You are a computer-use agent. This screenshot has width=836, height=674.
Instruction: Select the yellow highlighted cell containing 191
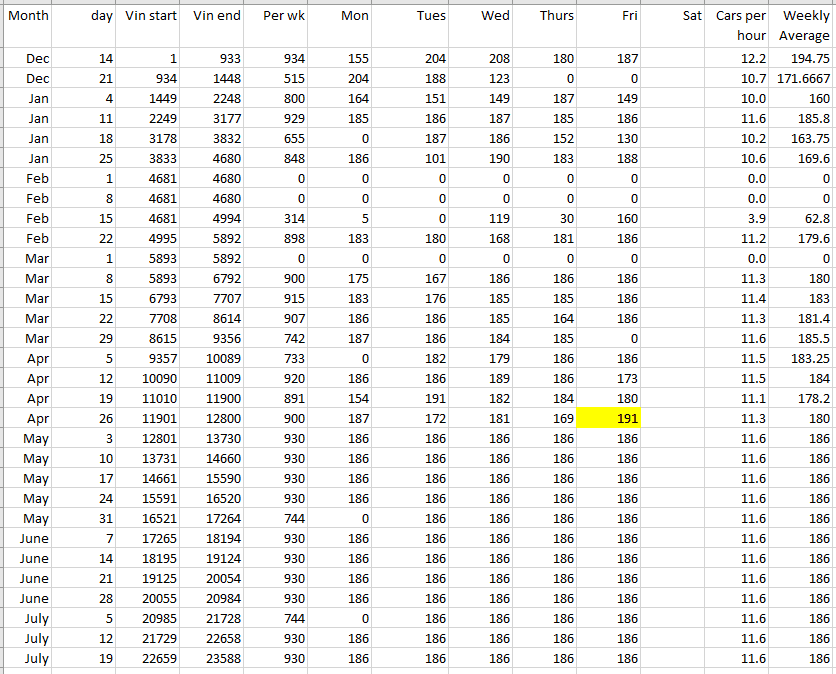point(608,419)
